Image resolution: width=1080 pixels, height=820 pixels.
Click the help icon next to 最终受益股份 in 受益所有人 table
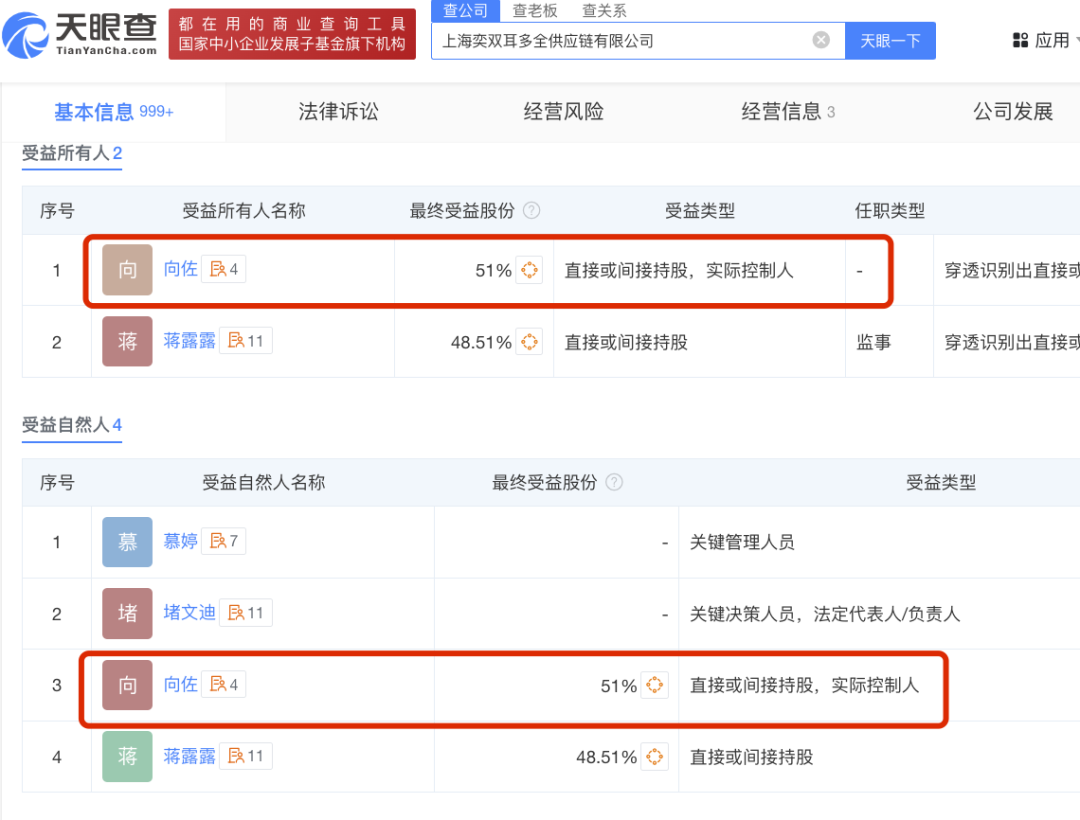(532, 211)
